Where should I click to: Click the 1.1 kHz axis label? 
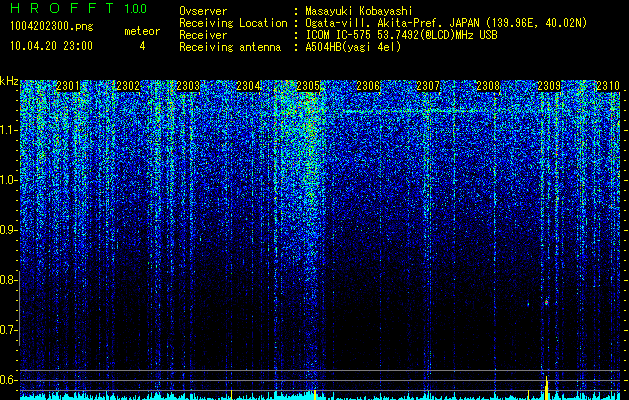click(9, 130)
